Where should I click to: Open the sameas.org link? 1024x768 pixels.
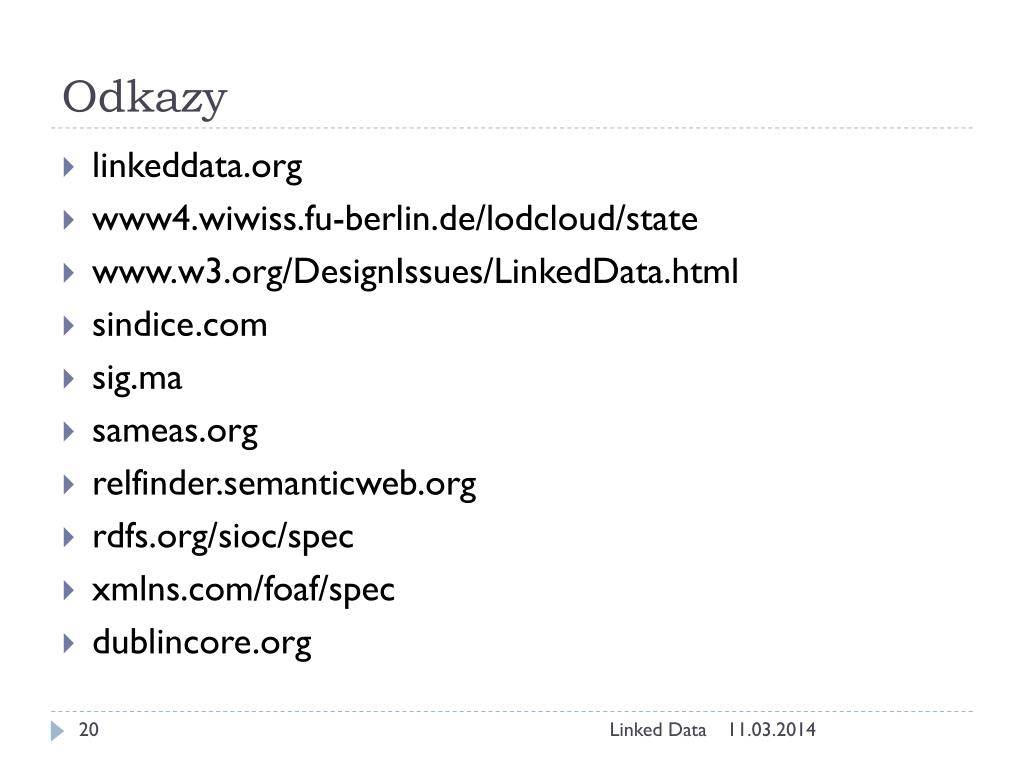(x=174, y=432)
